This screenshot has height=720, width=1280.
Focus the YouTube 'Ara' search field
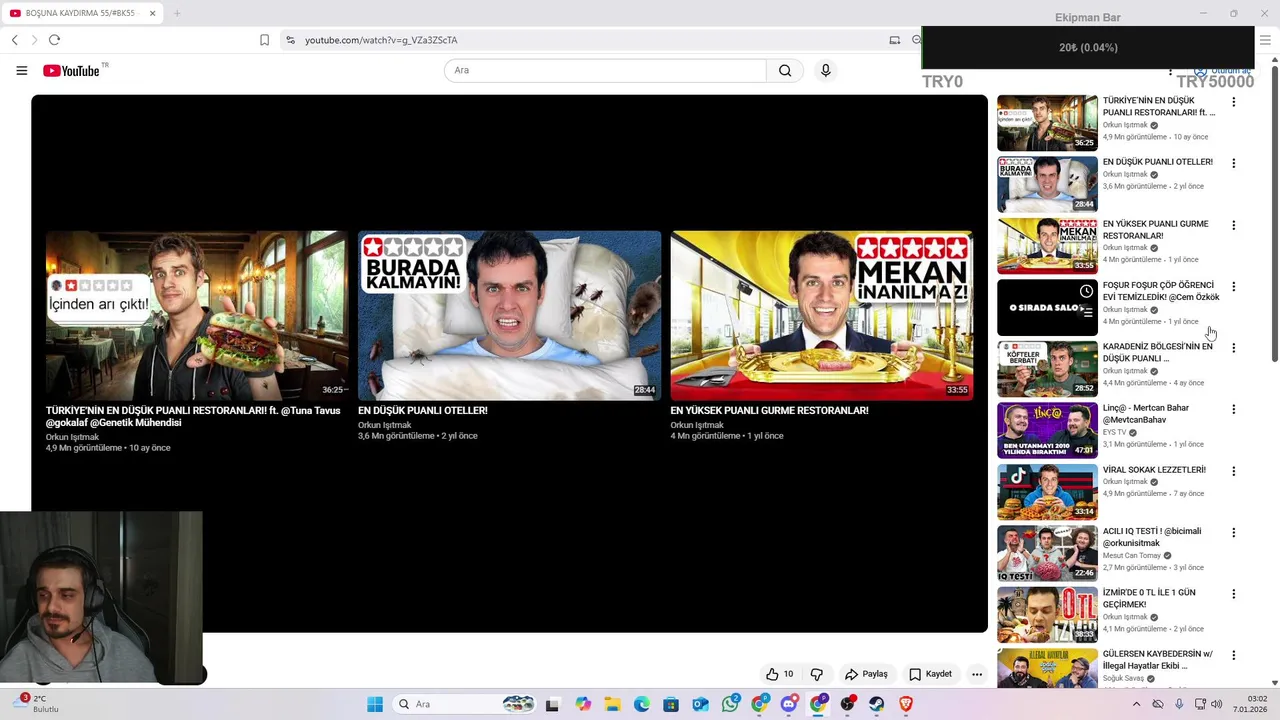(x=605, y=70)
